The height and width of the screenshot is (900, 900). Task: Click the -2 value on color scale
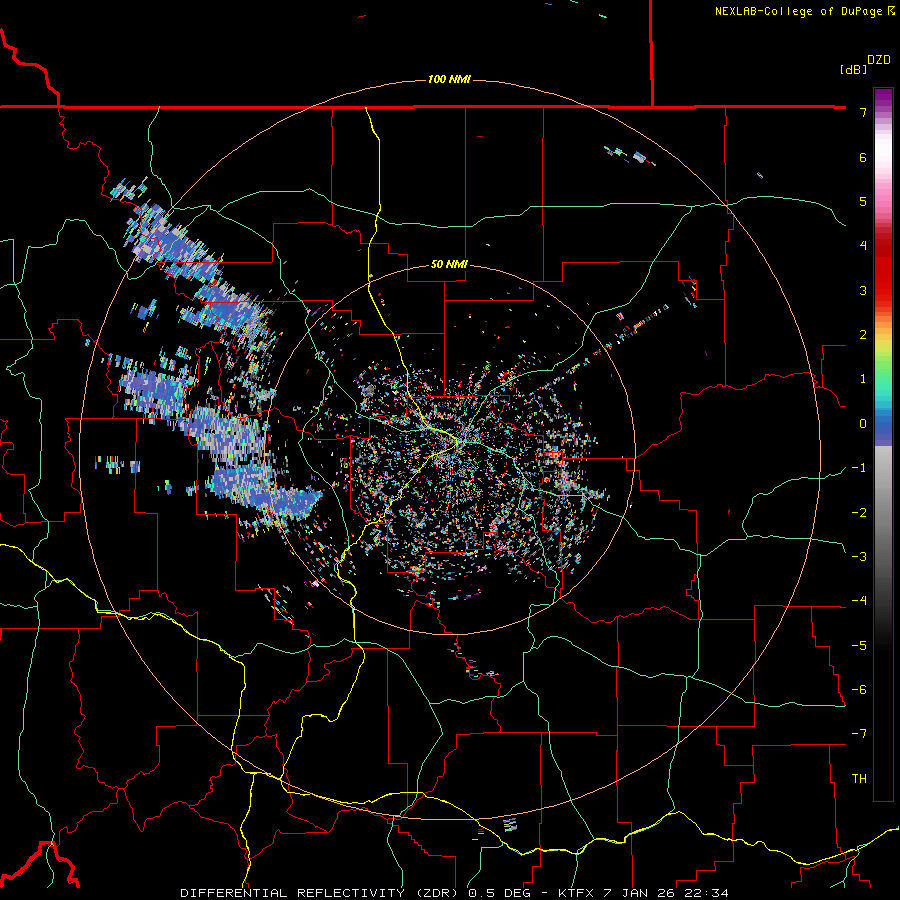[859, 513]
